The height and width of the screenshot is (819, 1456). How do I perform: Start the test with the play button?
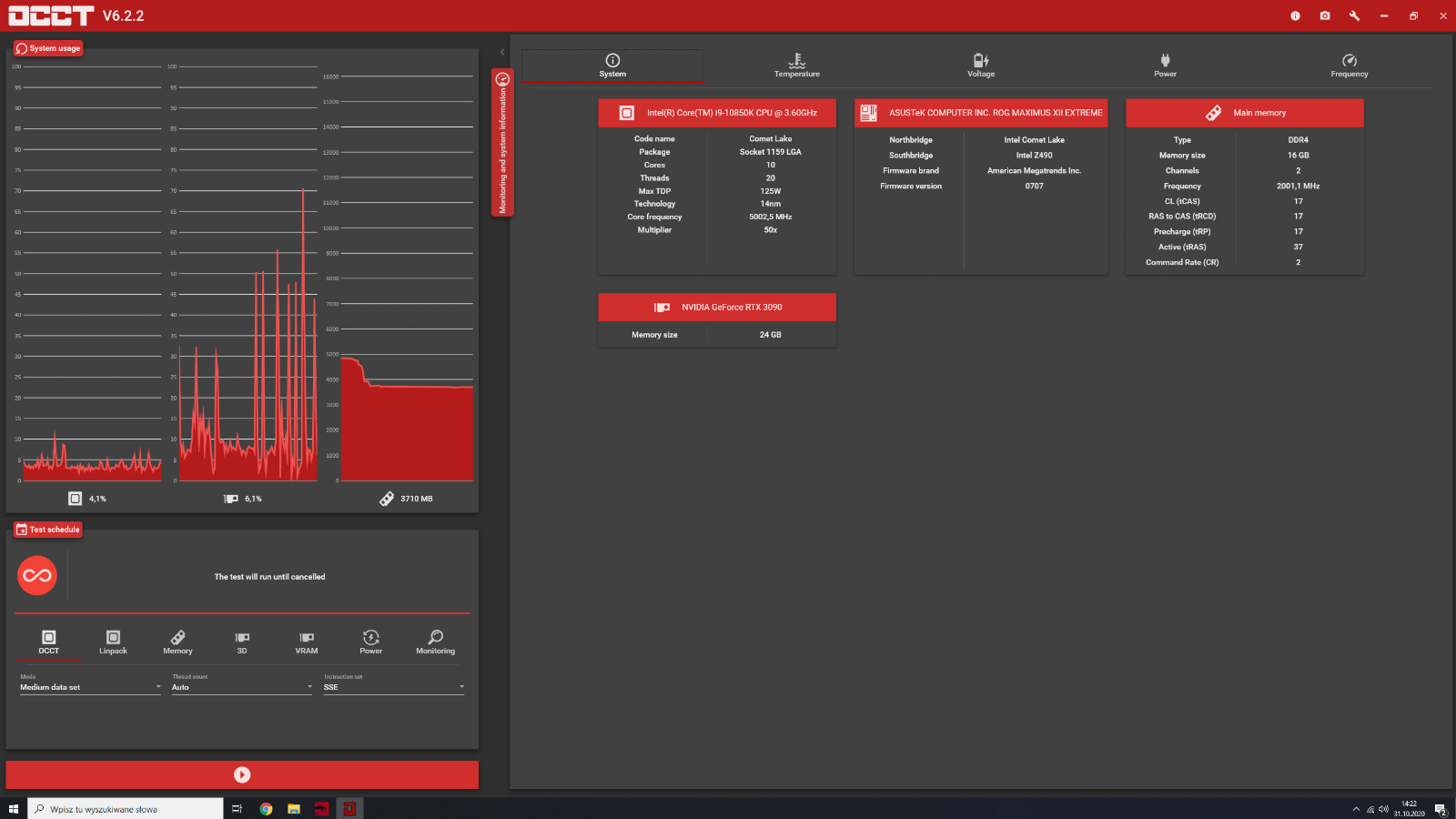[242, 774]
